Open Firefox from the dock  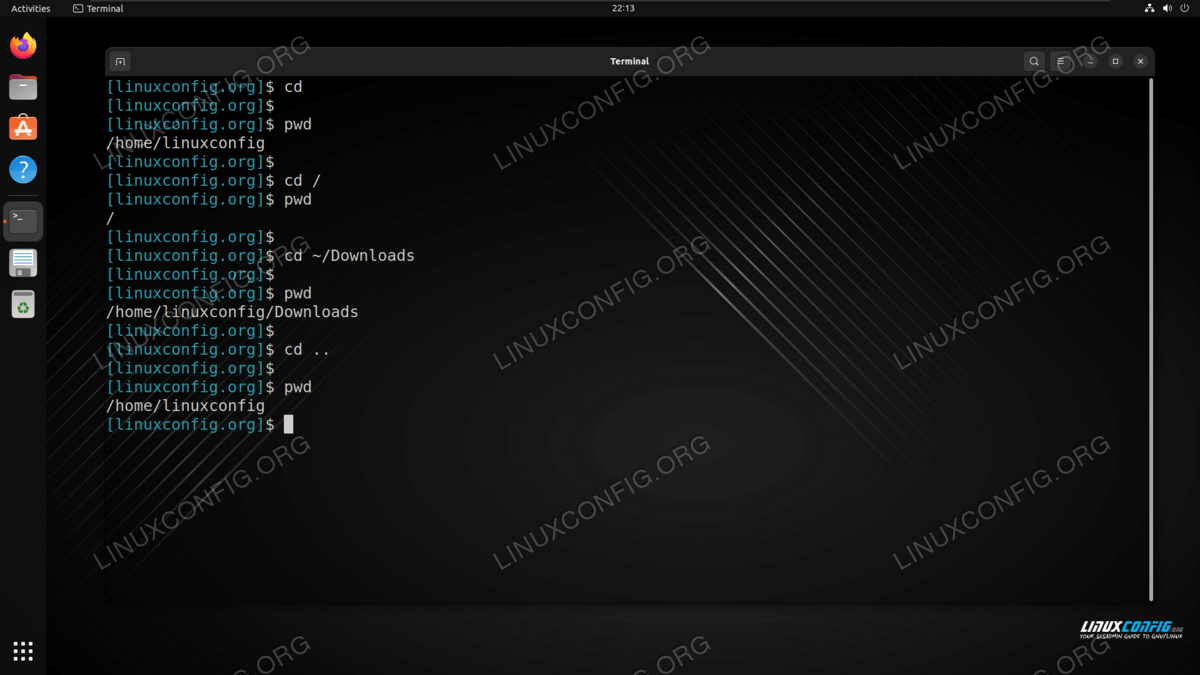(x=23, y=46)
